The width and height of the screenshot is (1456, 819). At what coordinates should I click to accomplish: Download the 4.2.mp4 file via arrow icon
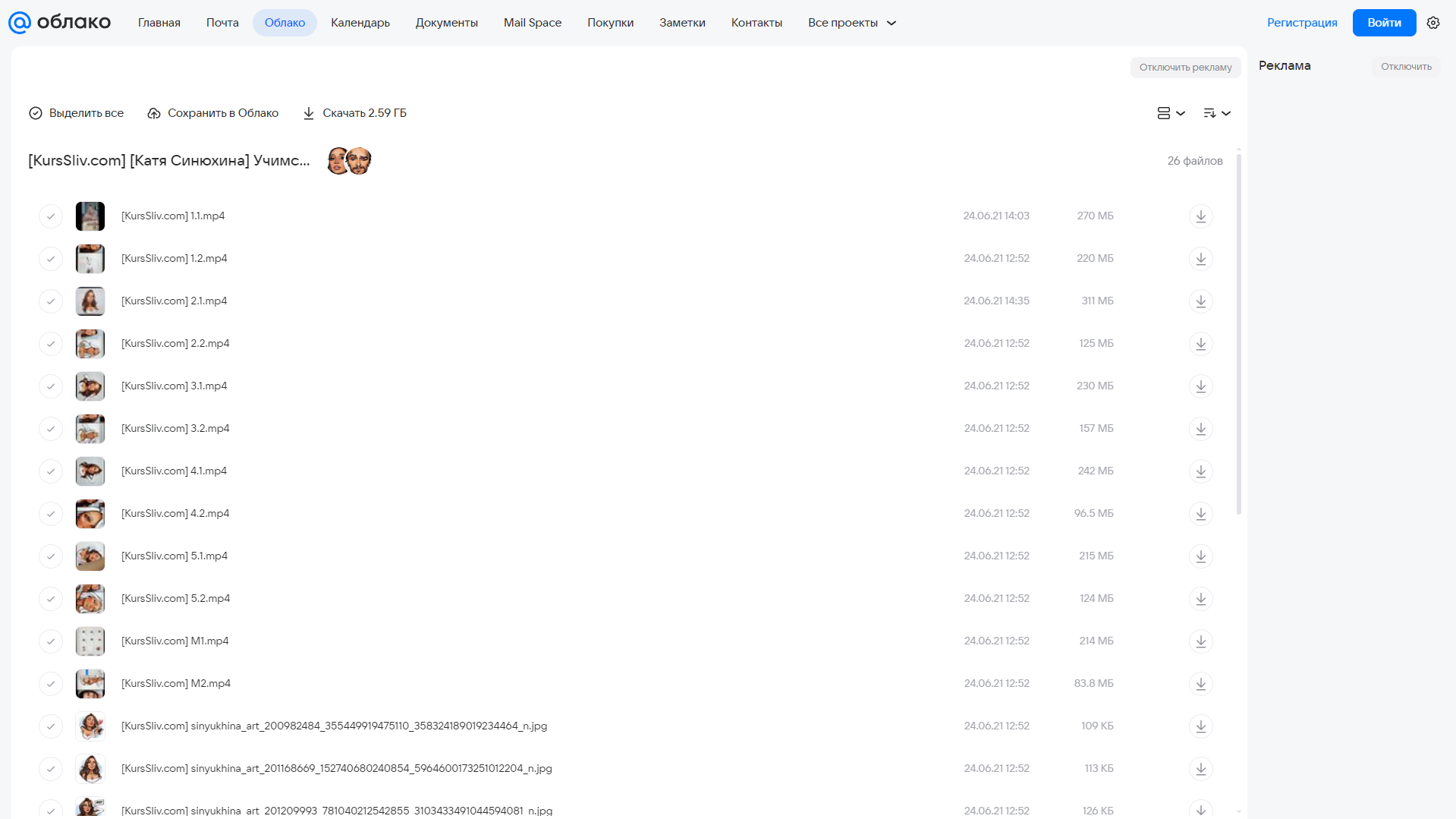[1200, 514]
